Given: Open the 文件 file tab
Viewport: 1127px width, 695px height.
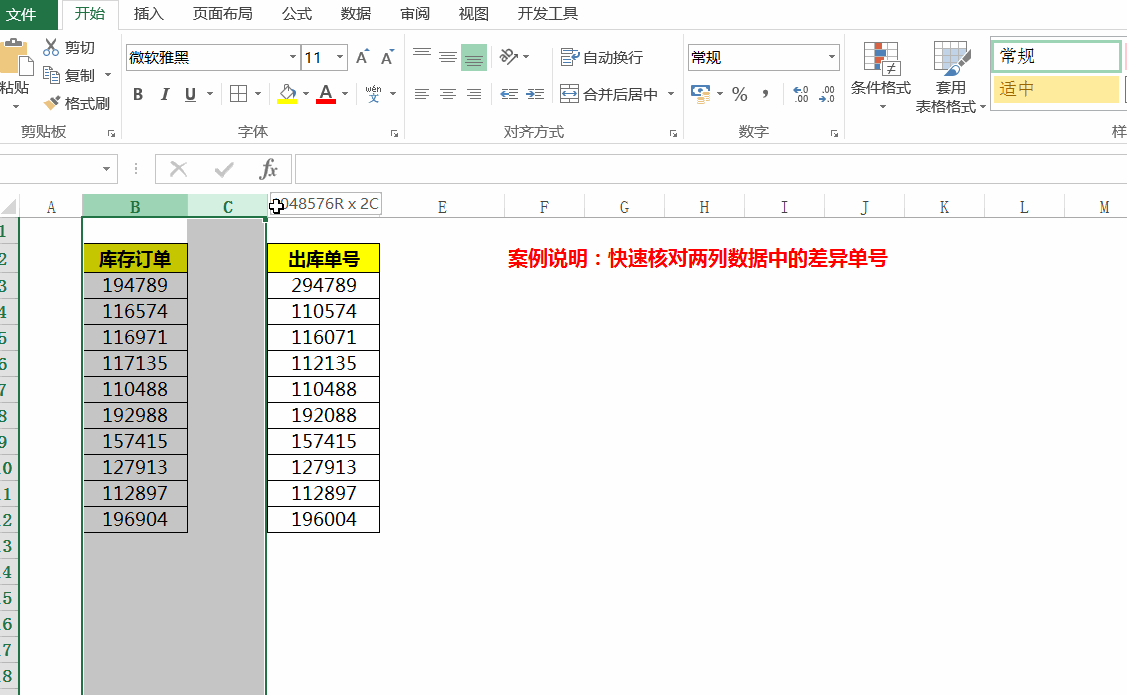Looking at the screenshot, I should (22, 14).
